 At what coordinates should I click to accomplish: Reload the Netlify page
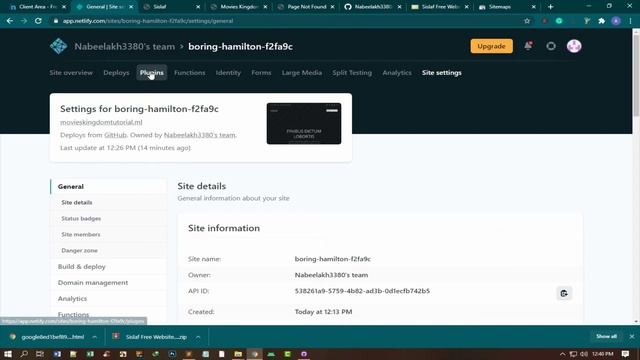(x=38, y=21)
